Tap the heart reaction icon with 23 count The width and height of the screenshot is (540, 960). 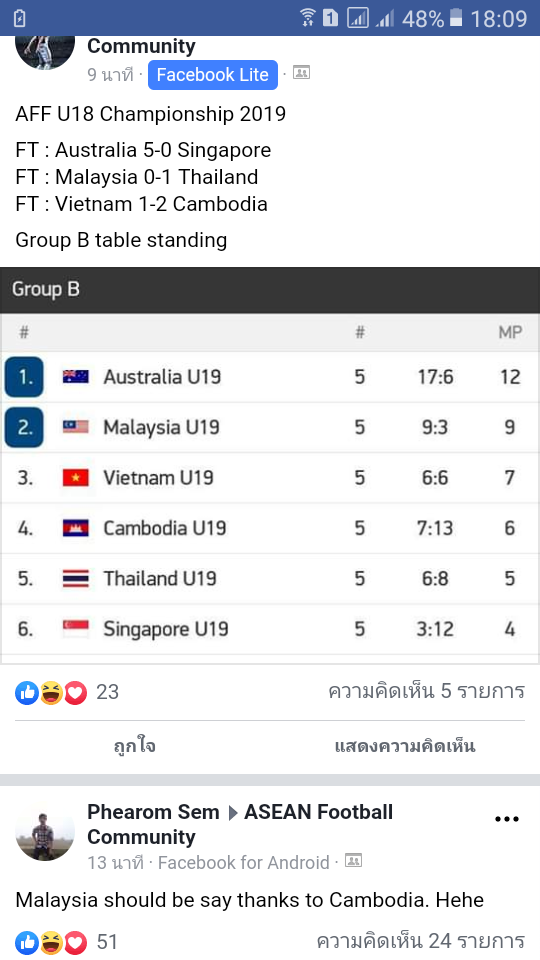[75, 692]
